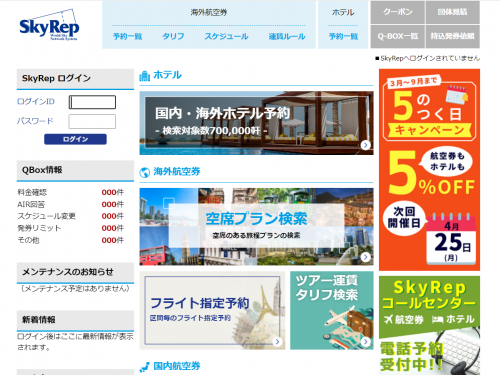Image resolution: width=500 pixels, height=375 pixels.
Task: Click the arrow icon on フライト指定予約 banner
Action: point(277,341)
